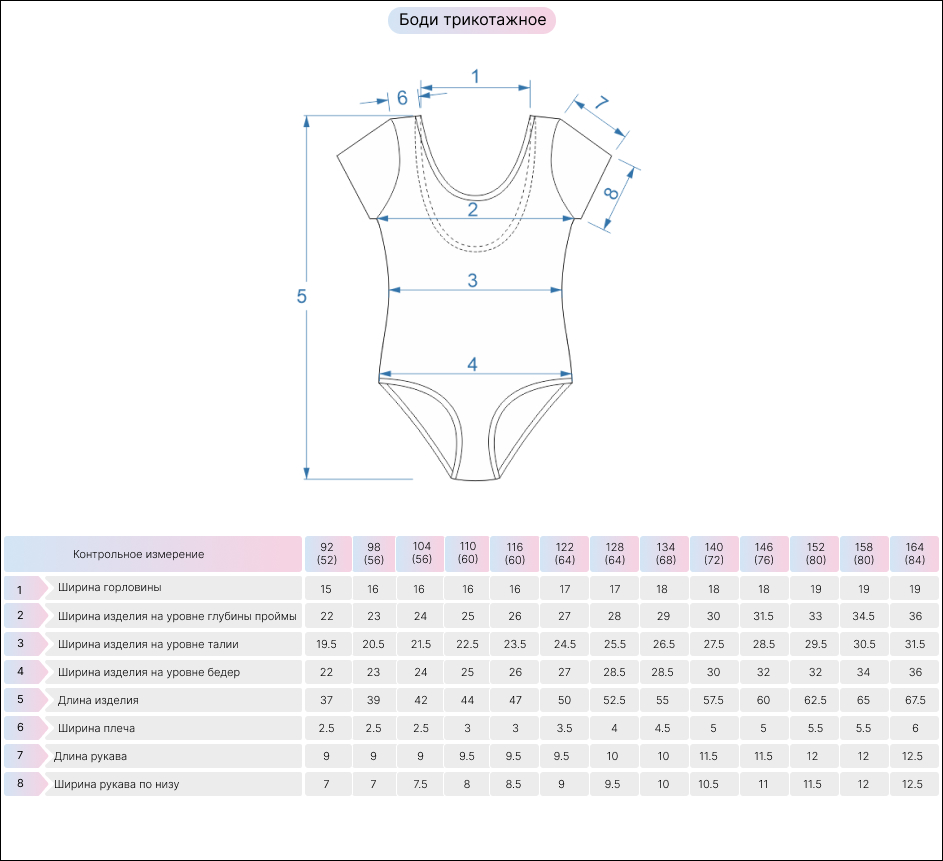
Task: Click number 4 hip width marker on diagram
Action: (x=472, y=364)
